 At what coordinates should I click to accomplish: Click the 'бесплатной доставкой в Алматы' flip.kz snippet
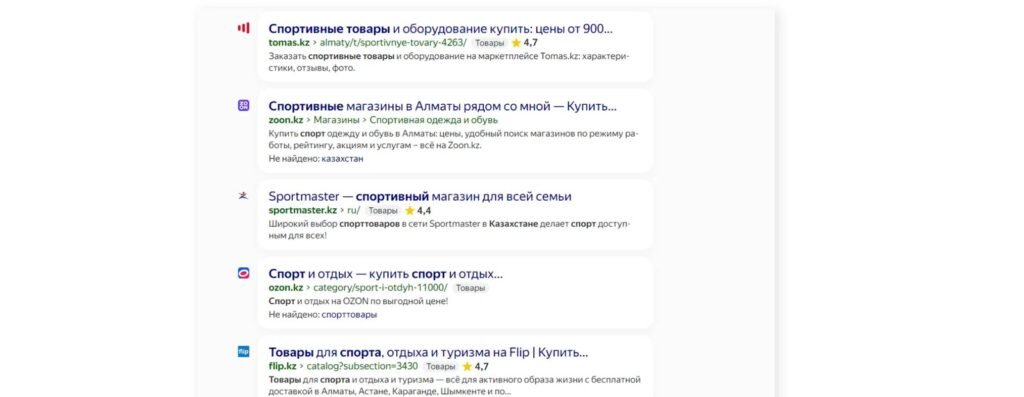coord(455,386)
